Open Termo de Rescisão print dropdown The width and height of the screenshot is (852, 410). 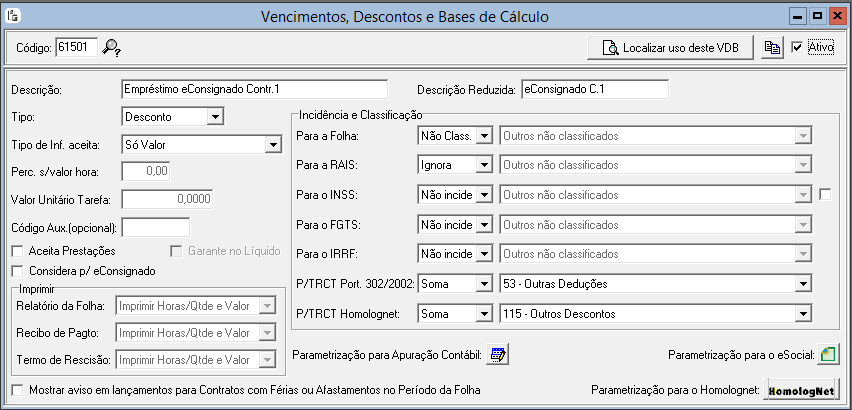click(267, 359)
